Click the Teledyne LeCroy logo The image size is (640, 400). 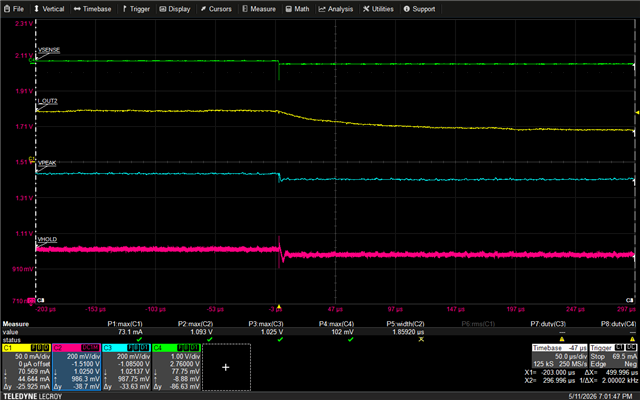pyautogui.click(x=33, y=396)
